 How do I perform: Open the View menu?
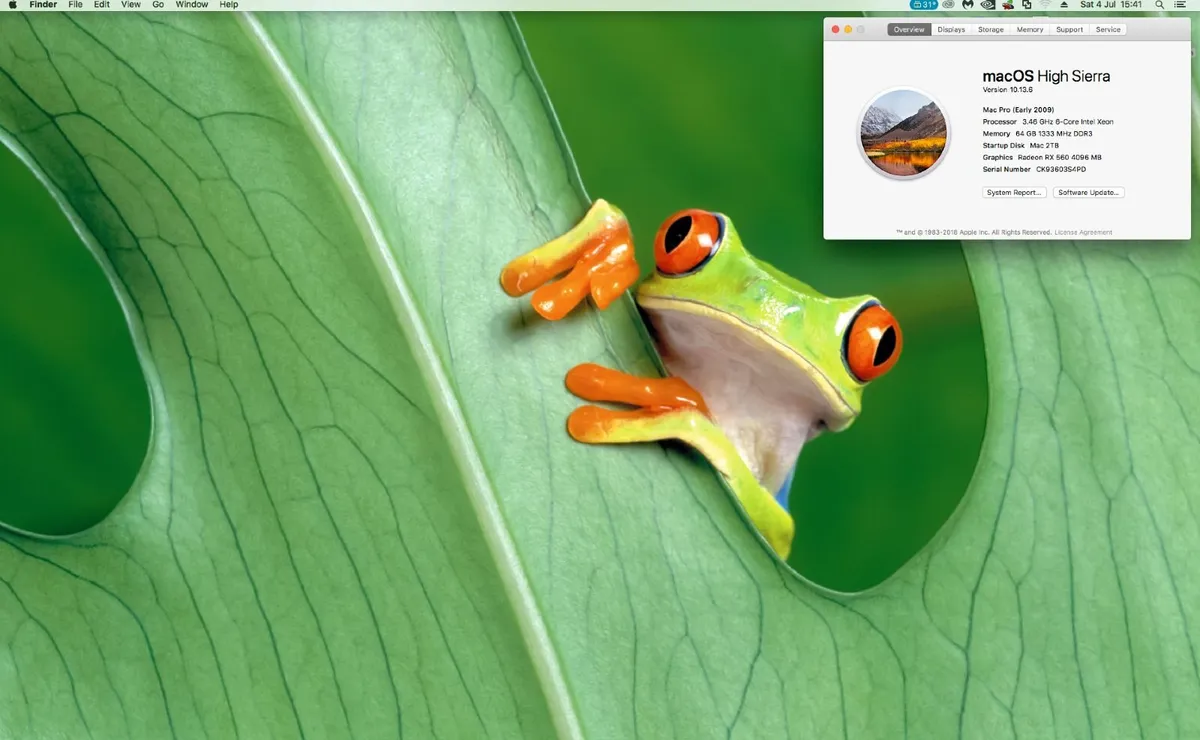131,5
